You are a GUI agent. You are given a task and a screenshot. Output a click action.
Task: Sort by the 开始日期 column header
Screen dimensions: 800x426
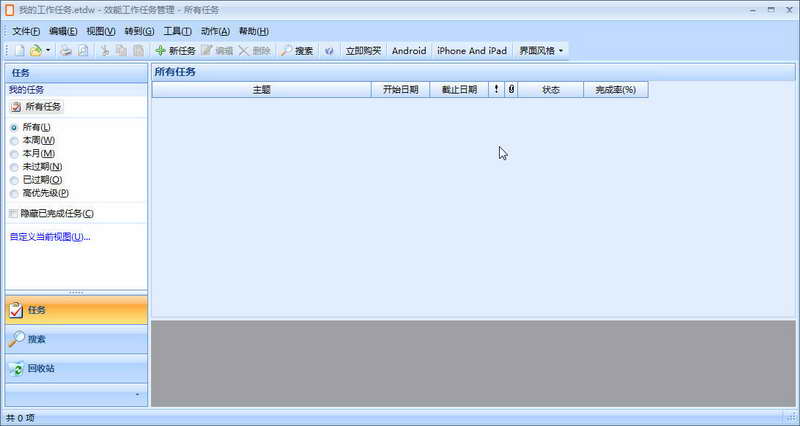[401, 90]
